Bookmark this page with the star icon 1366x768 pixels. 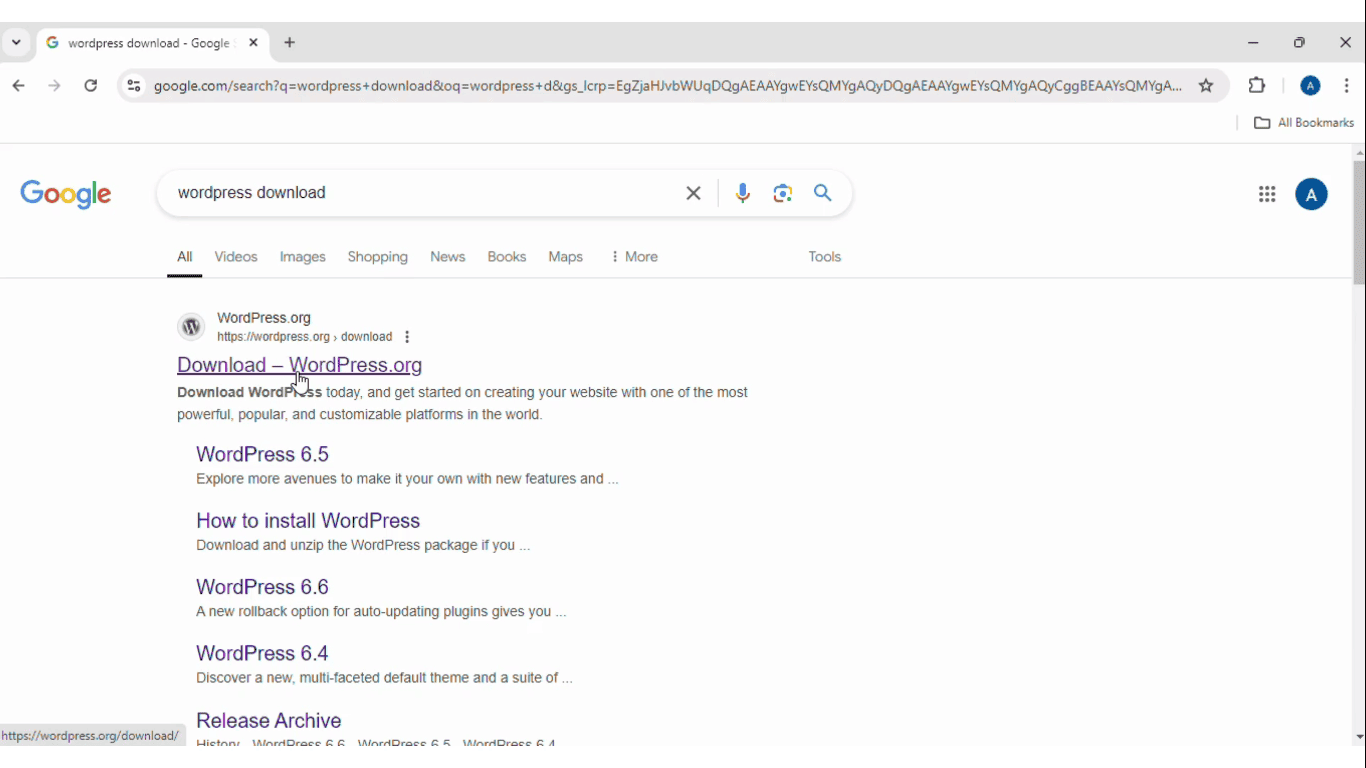click(x=1206, y=86)
